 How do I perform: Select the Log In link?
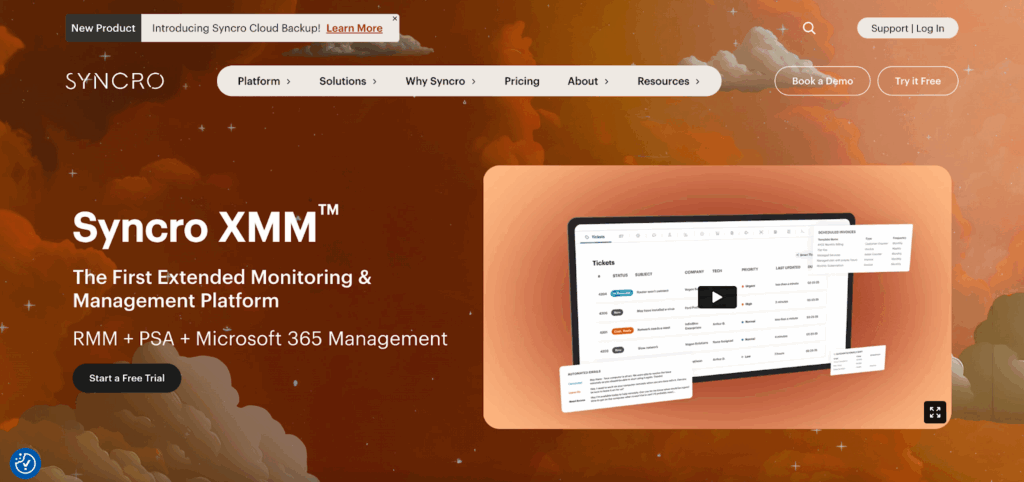[930, 28]
